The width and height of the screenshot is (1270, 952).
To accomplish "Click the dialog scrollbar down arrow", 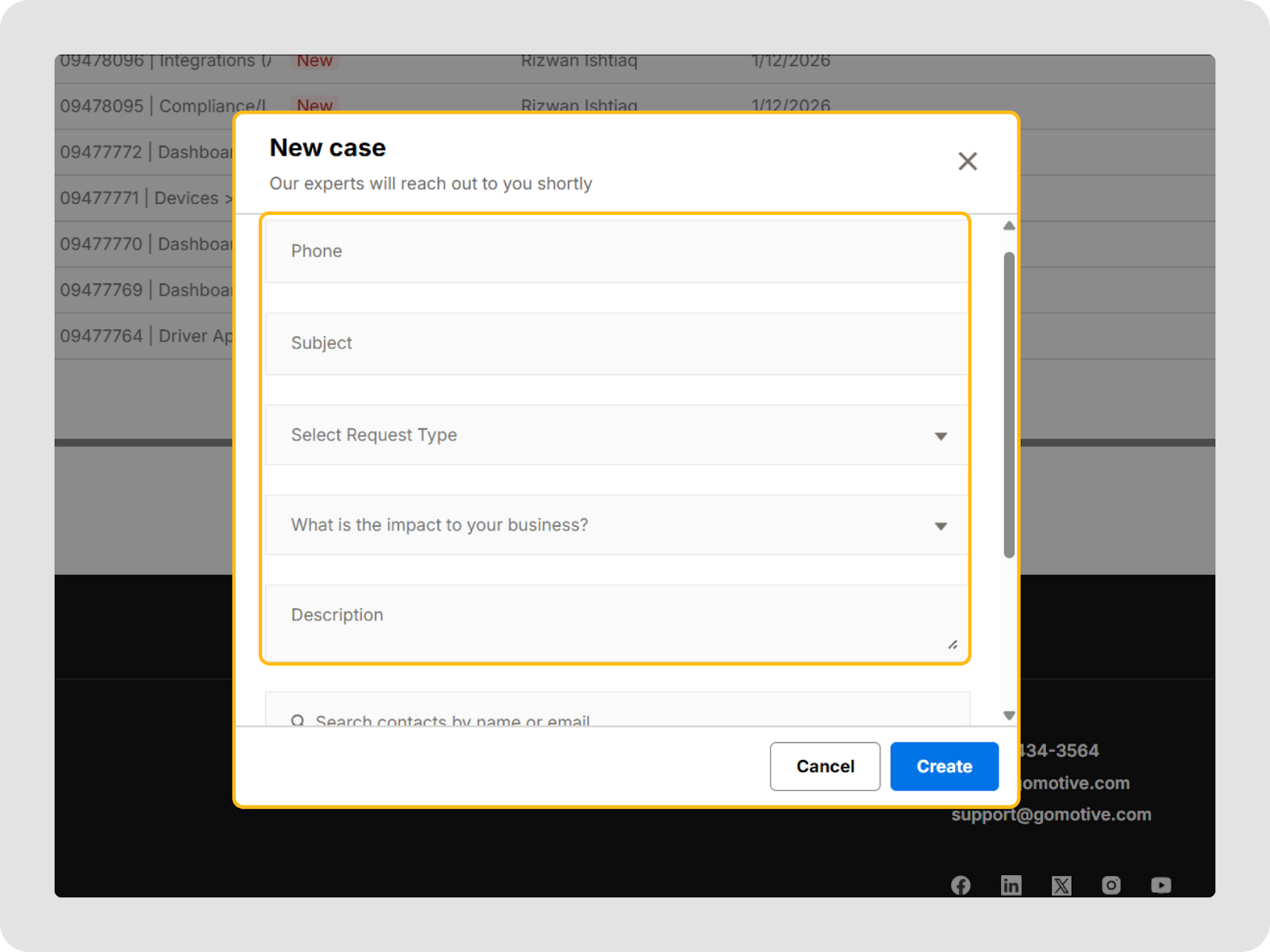I will (1009, 715).
